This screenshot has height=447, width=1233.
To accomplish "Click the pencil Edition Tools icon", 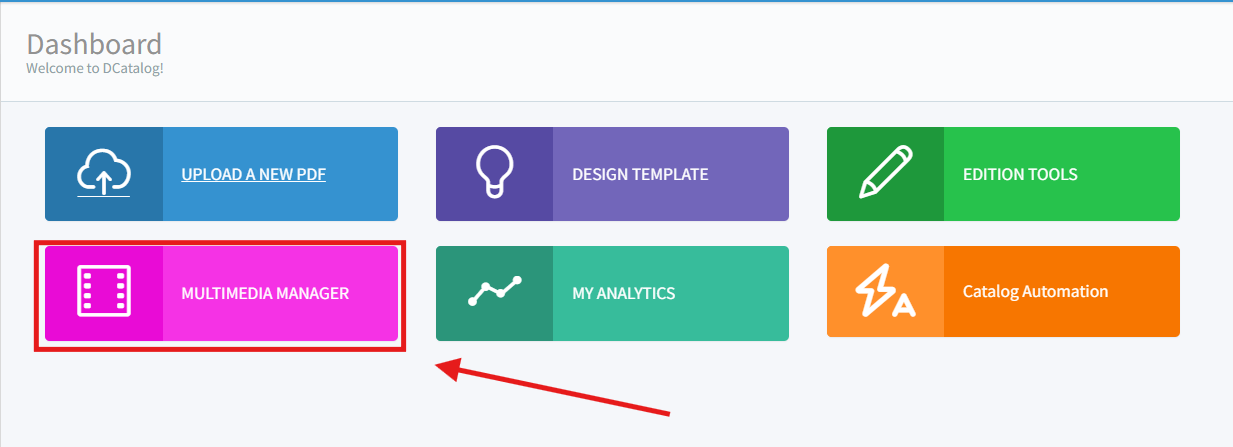I will (x=885, y=174).
